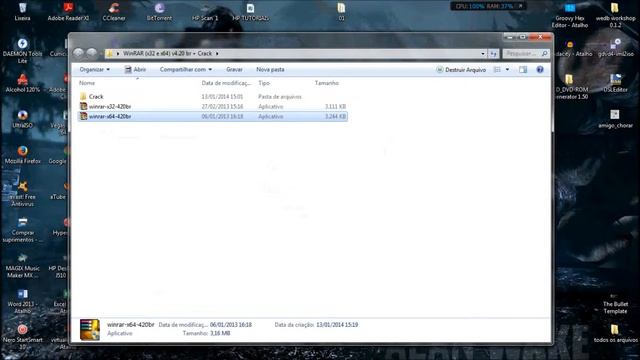Launch DAEMON Tools Lite from desktop

click(x=22, y=51)
